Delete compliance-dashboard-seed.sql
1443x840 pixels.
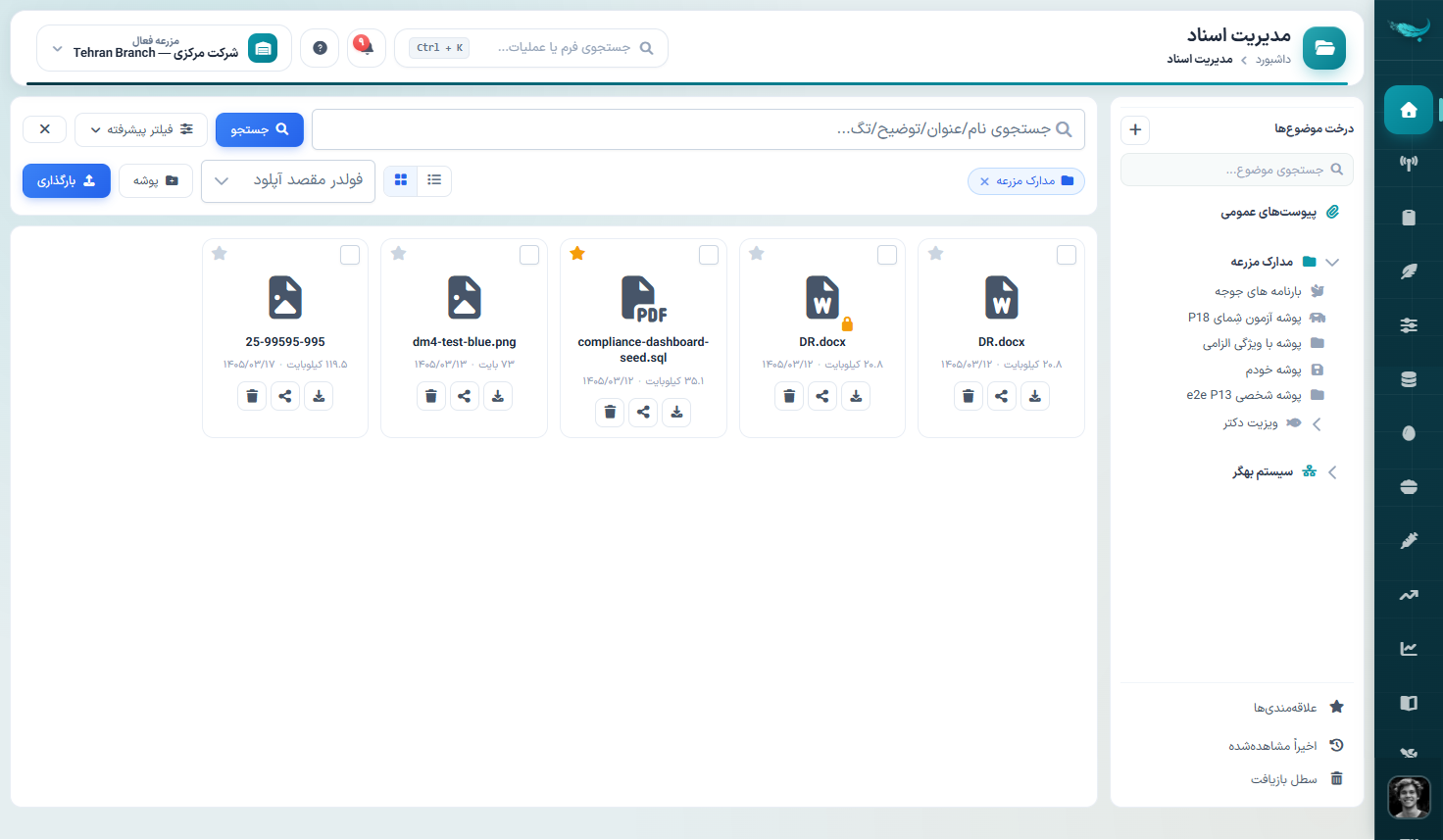tap(610, 412)
